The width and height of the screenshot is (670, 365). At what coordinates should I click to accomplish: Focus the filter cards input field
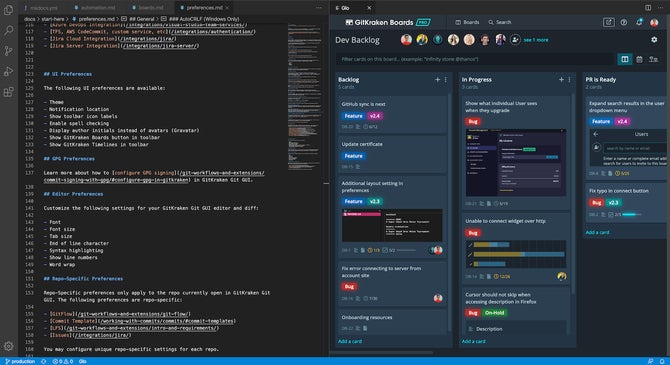click(475, 59)
